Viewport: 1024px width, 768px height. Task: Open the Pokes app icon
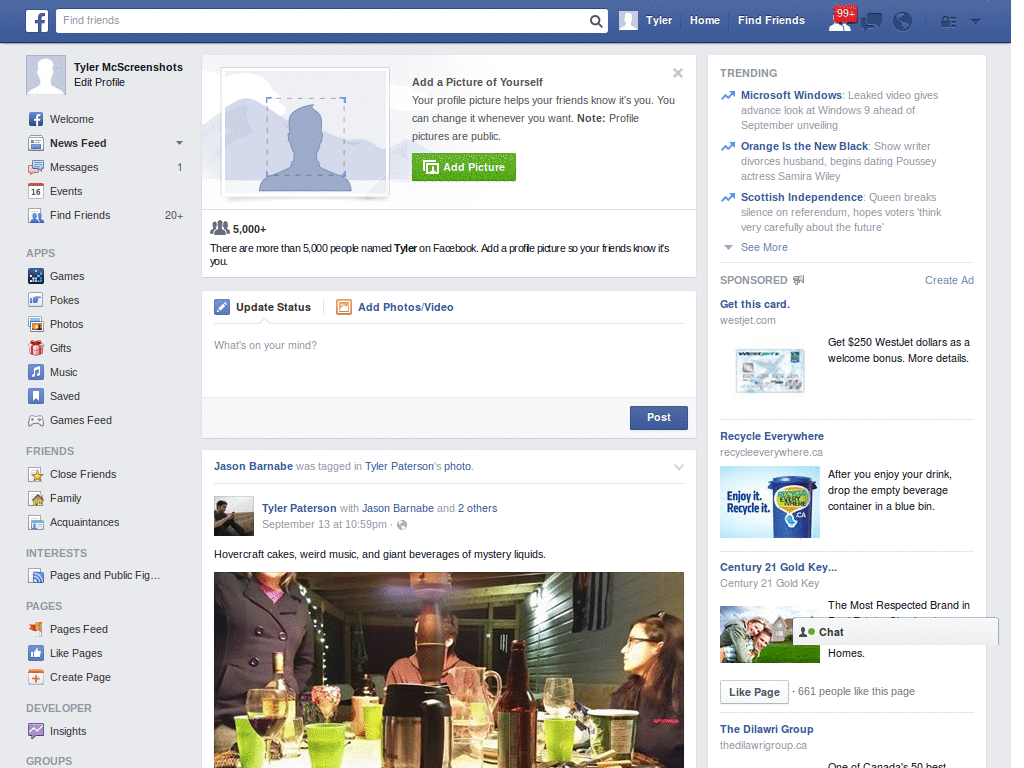pyautogui.click(x=36, y=300)
